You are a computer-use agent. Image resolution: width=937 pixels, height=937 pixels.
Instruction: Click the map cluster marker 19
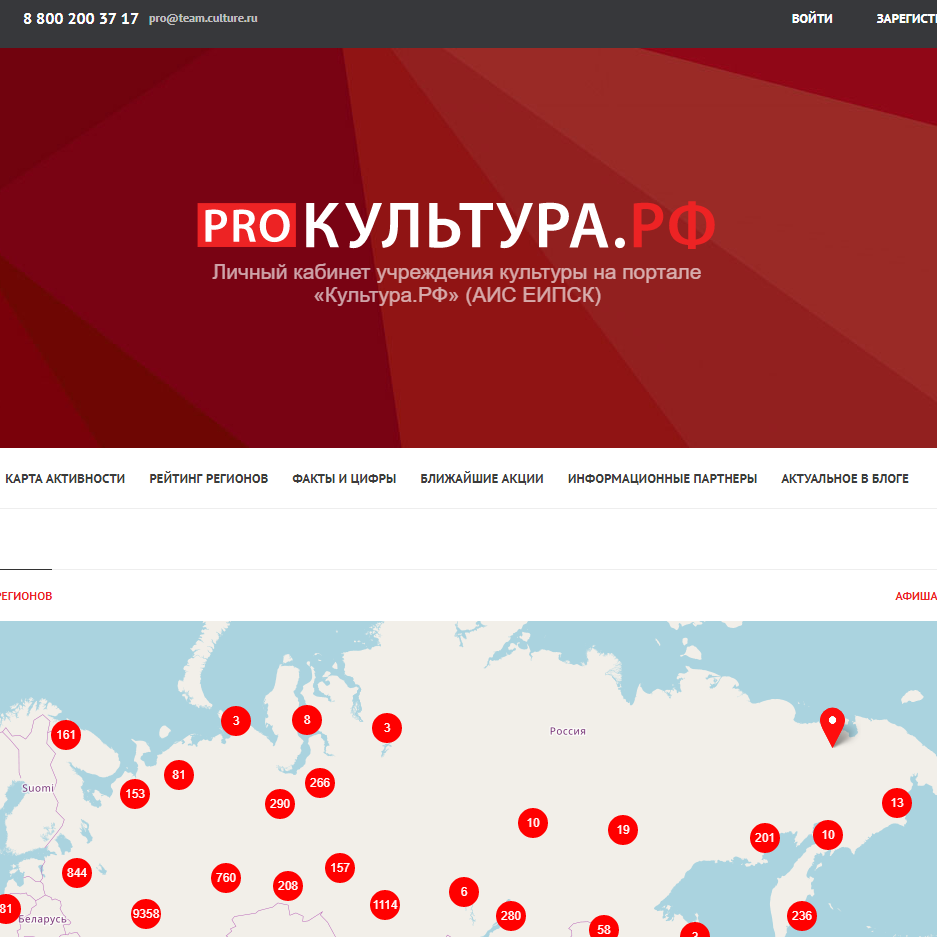pos(623,829)
